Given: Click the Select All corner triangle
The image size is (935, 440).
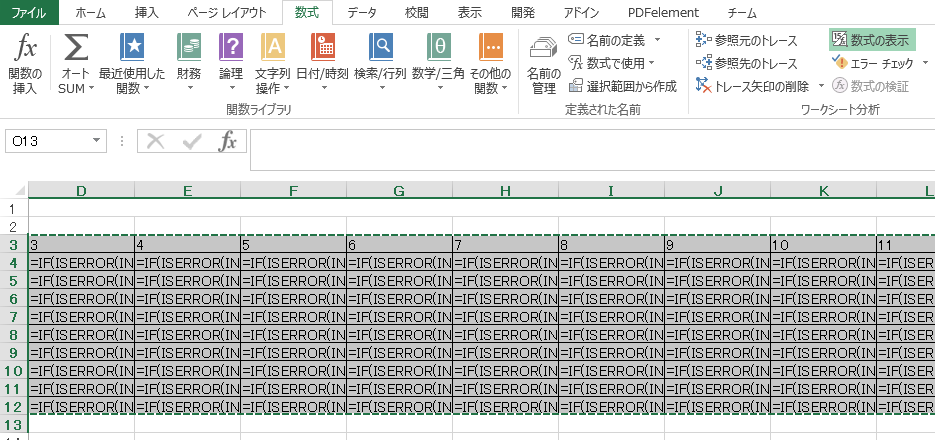Looking at the screenshot, I should [x=19, y=191].
